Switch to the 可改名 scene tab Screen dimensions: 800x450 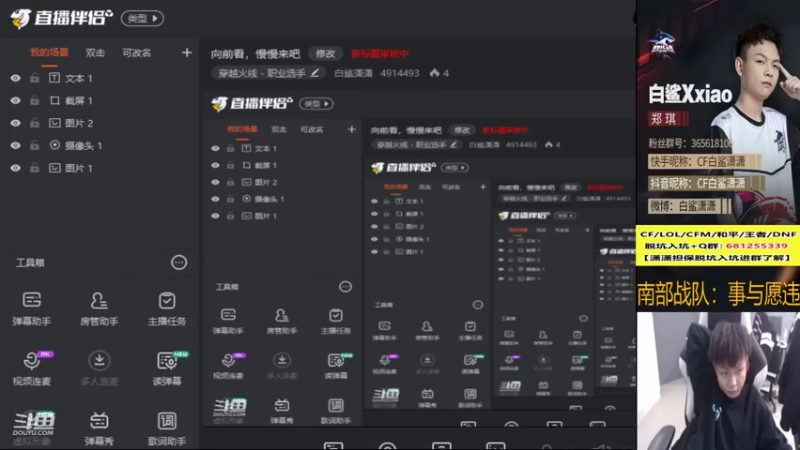tap(136, 53)
